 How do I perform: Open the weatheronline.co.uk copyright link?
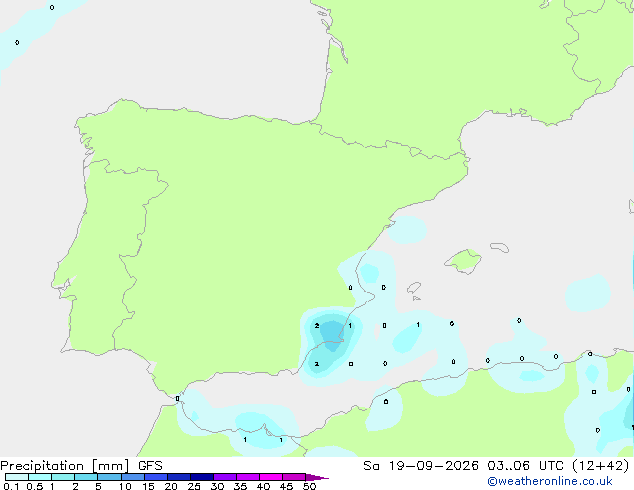(550, 481)
